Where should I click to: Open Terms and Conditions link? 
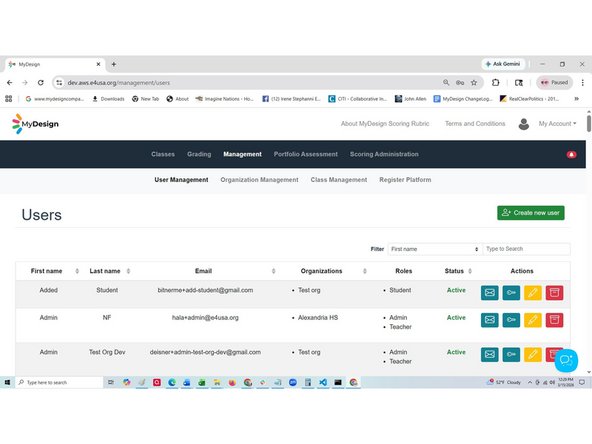coord(475,124)
